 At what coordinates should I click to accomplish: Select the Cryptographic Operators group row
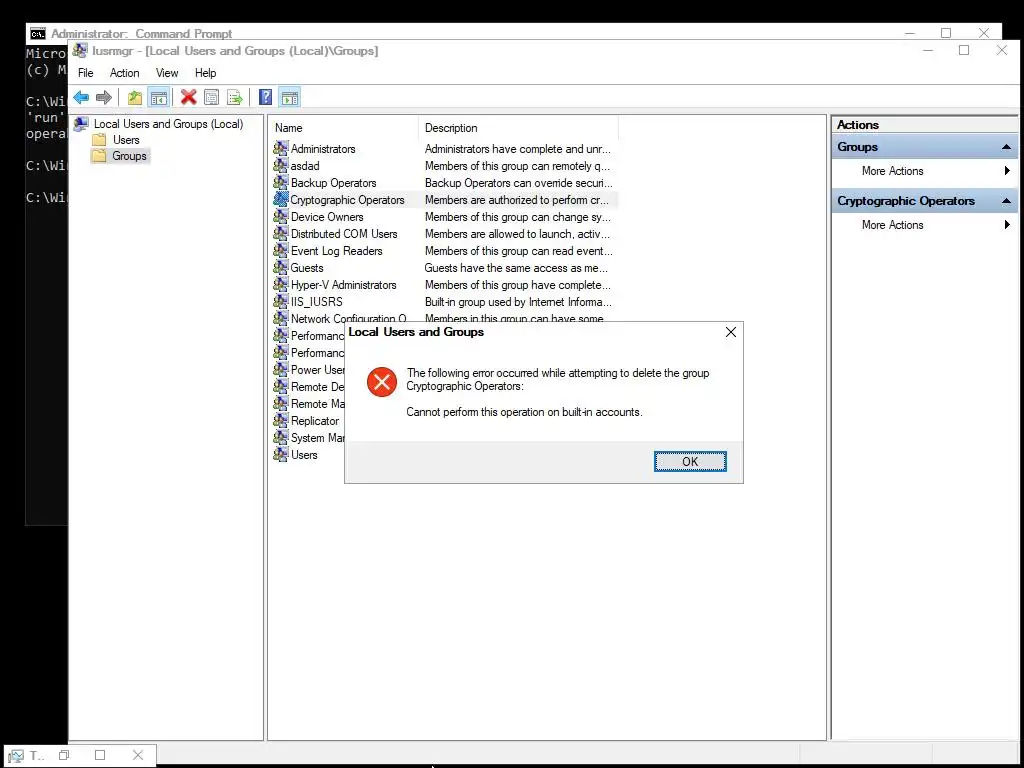tap(445, 200)
